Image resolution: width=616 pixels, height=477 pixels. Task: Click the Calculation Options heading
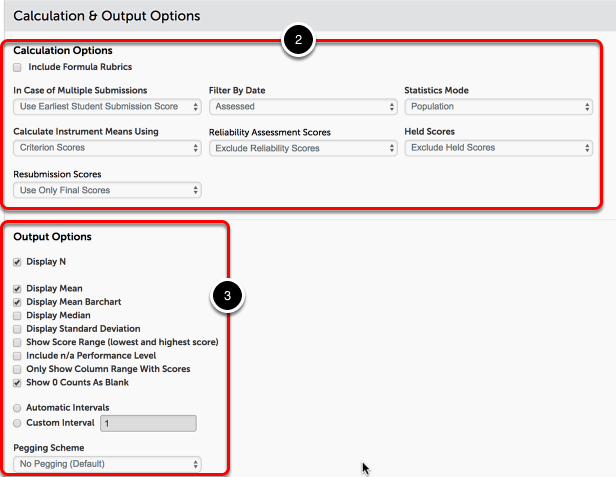[x=63, y=50]
